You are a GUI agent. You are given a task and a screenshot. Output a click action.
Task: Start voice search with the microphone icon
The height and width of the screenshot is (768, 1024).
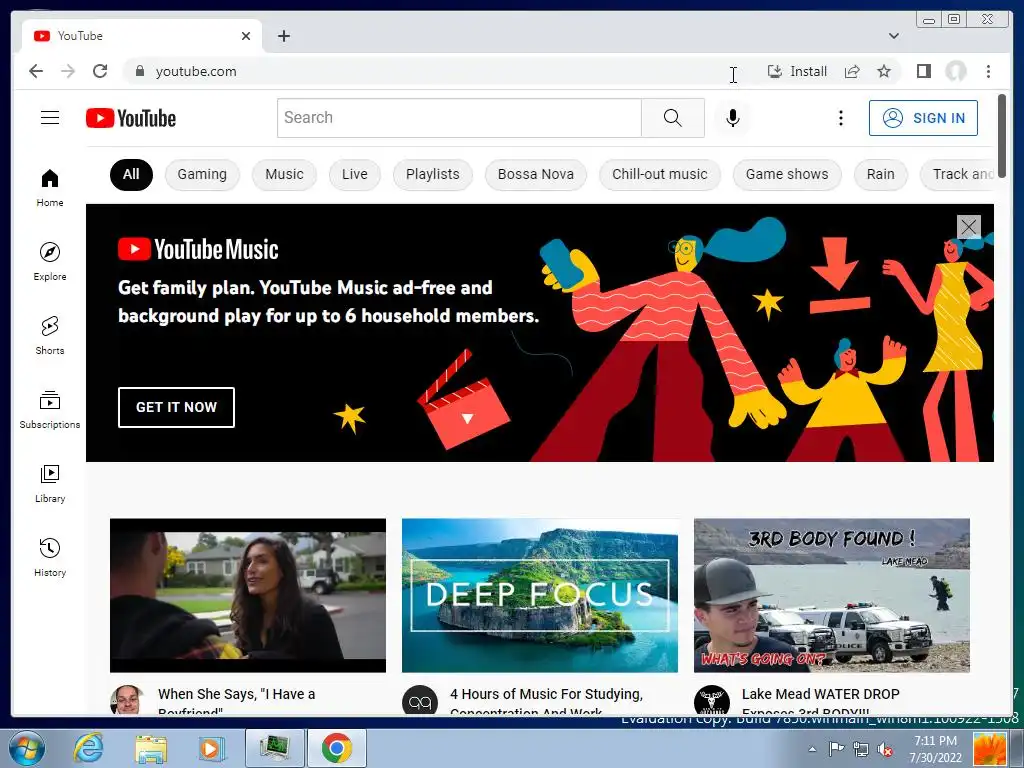pos(733,118)
